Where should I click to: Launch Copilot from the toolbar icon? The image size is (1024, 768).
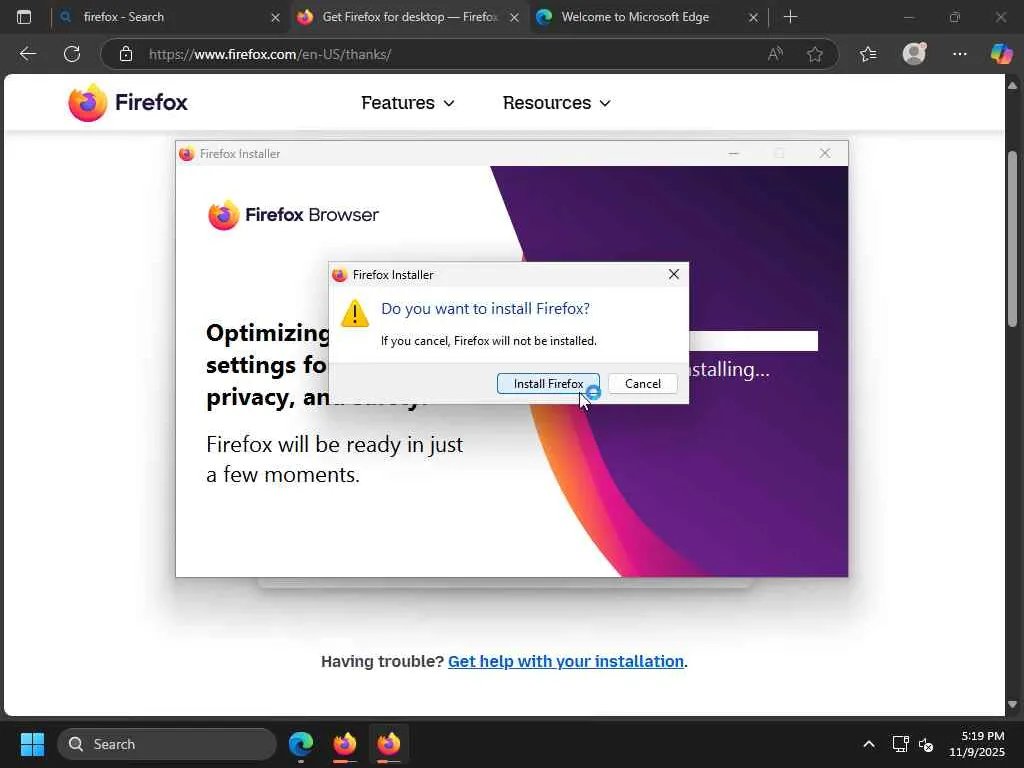coord(1001,54)
